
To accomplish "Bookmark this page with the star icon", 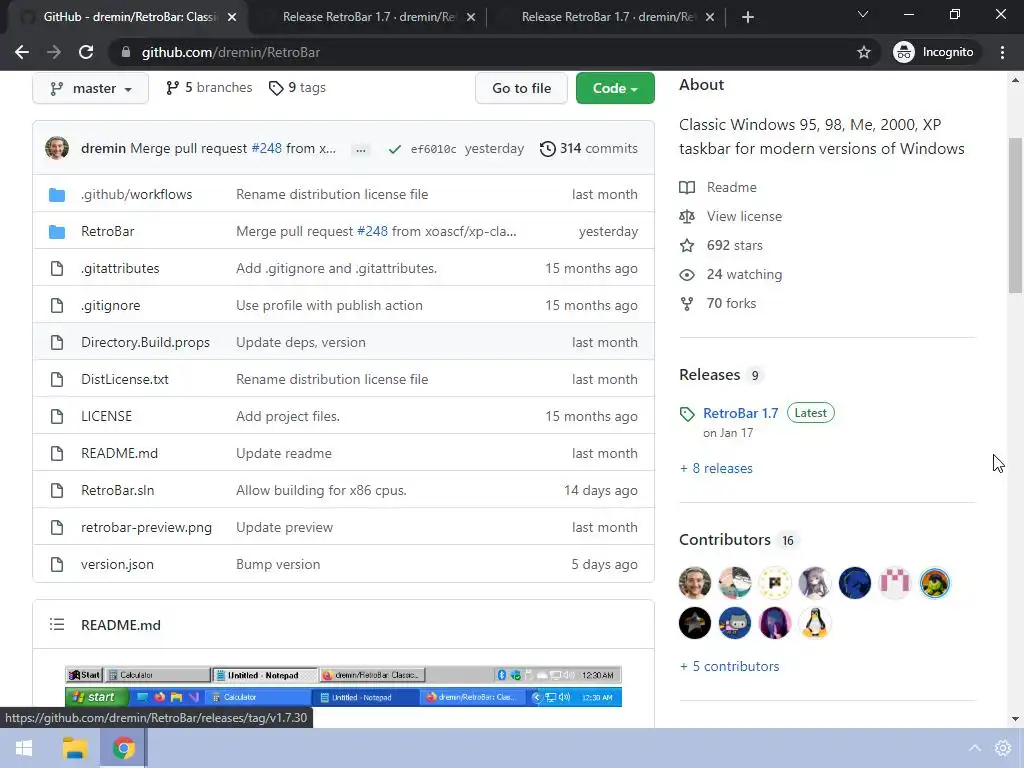I will coord(863,52).
